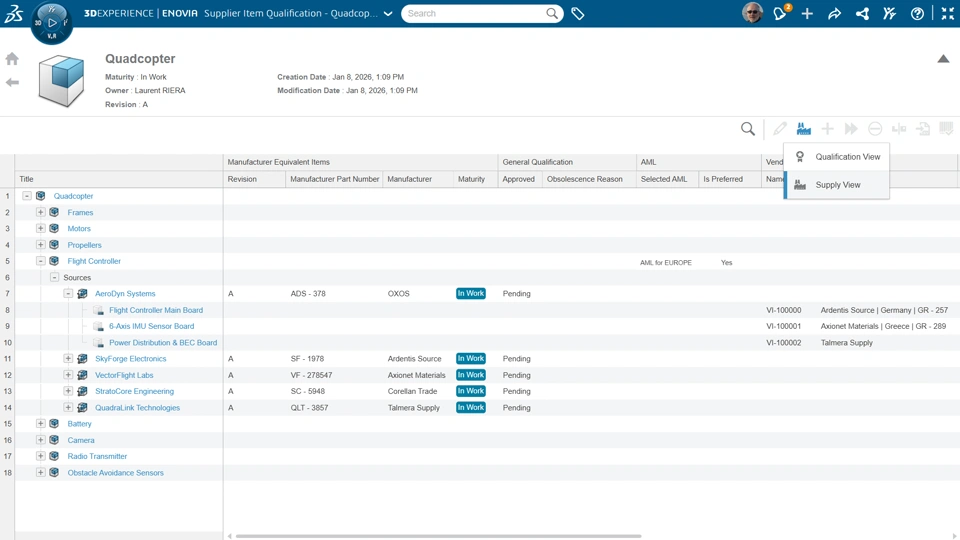Open the user profile avatar
960x540 pixels.
tap(752, 13)
